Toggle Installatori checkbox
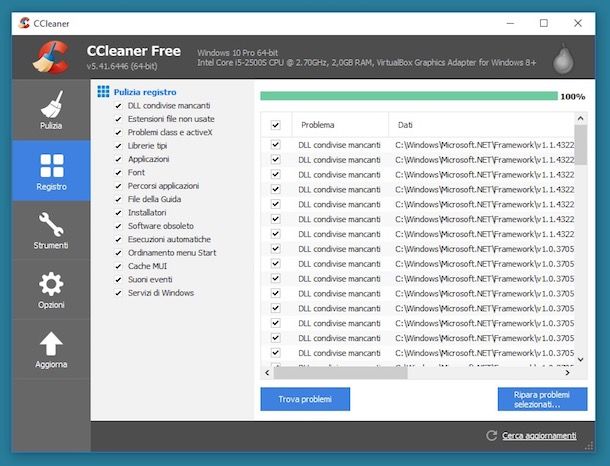 [118, 213]
